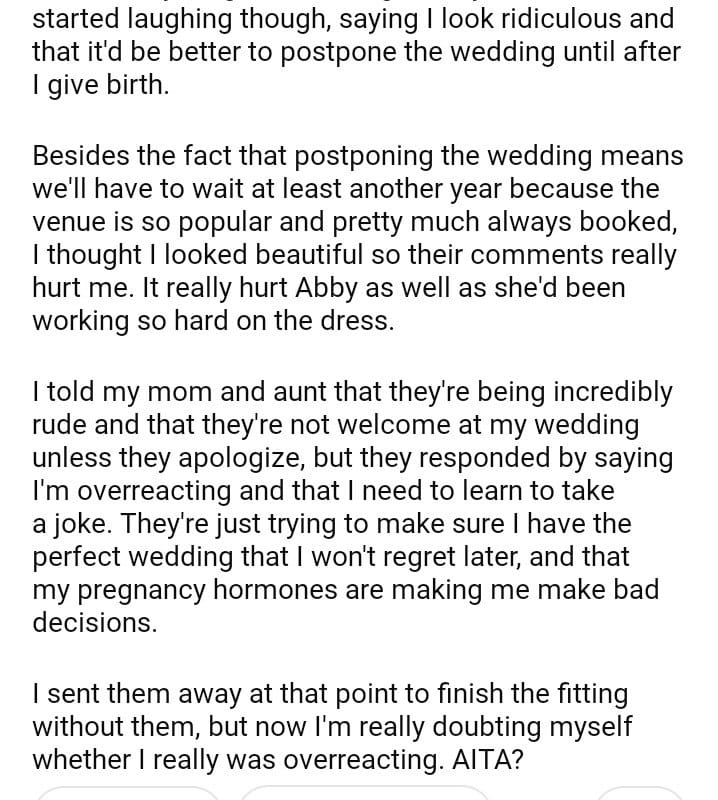Image resolution: width=718 pixels, height=800 pixels.
Task: Click the share pill button at bottom right
Action: coord(640,794)
